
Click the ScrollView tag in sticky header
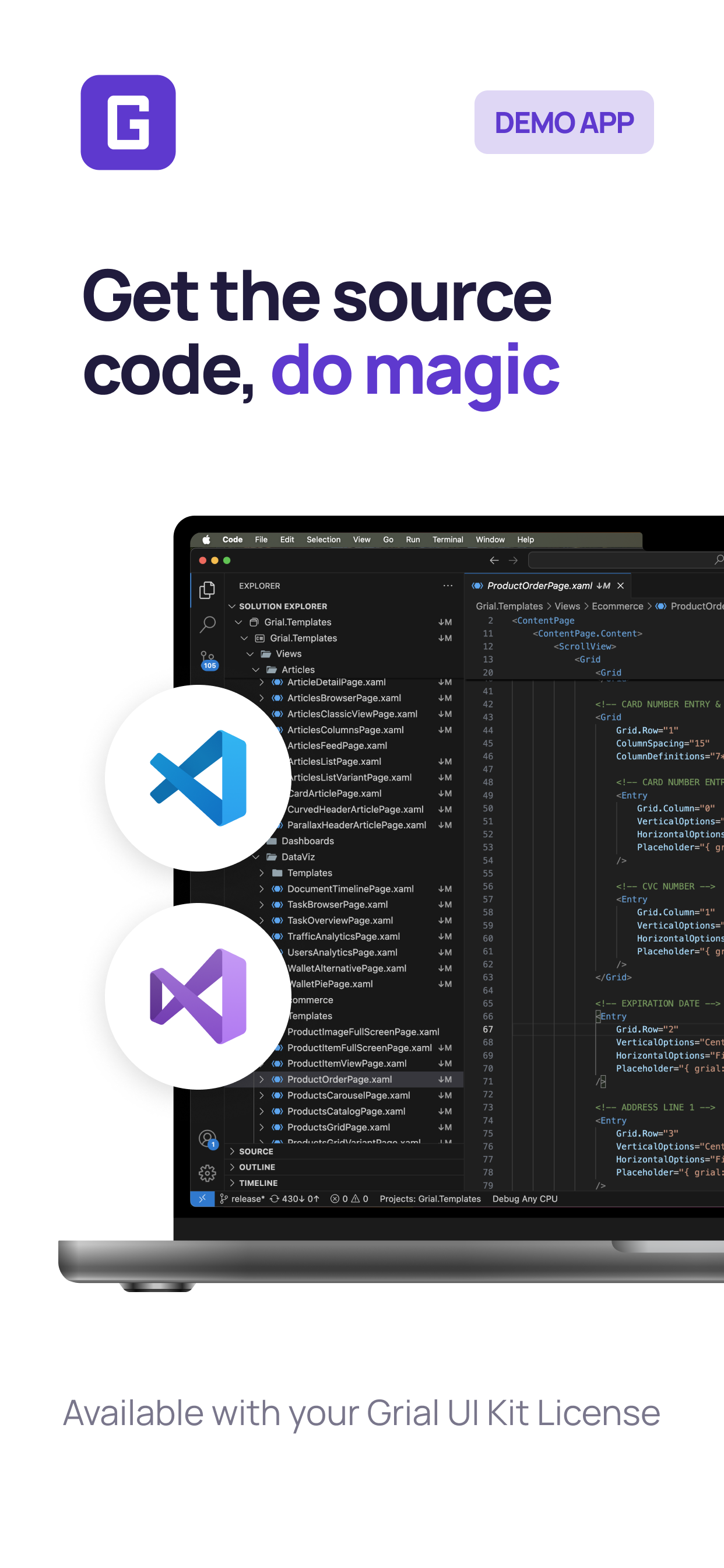[x=585, y=646]
